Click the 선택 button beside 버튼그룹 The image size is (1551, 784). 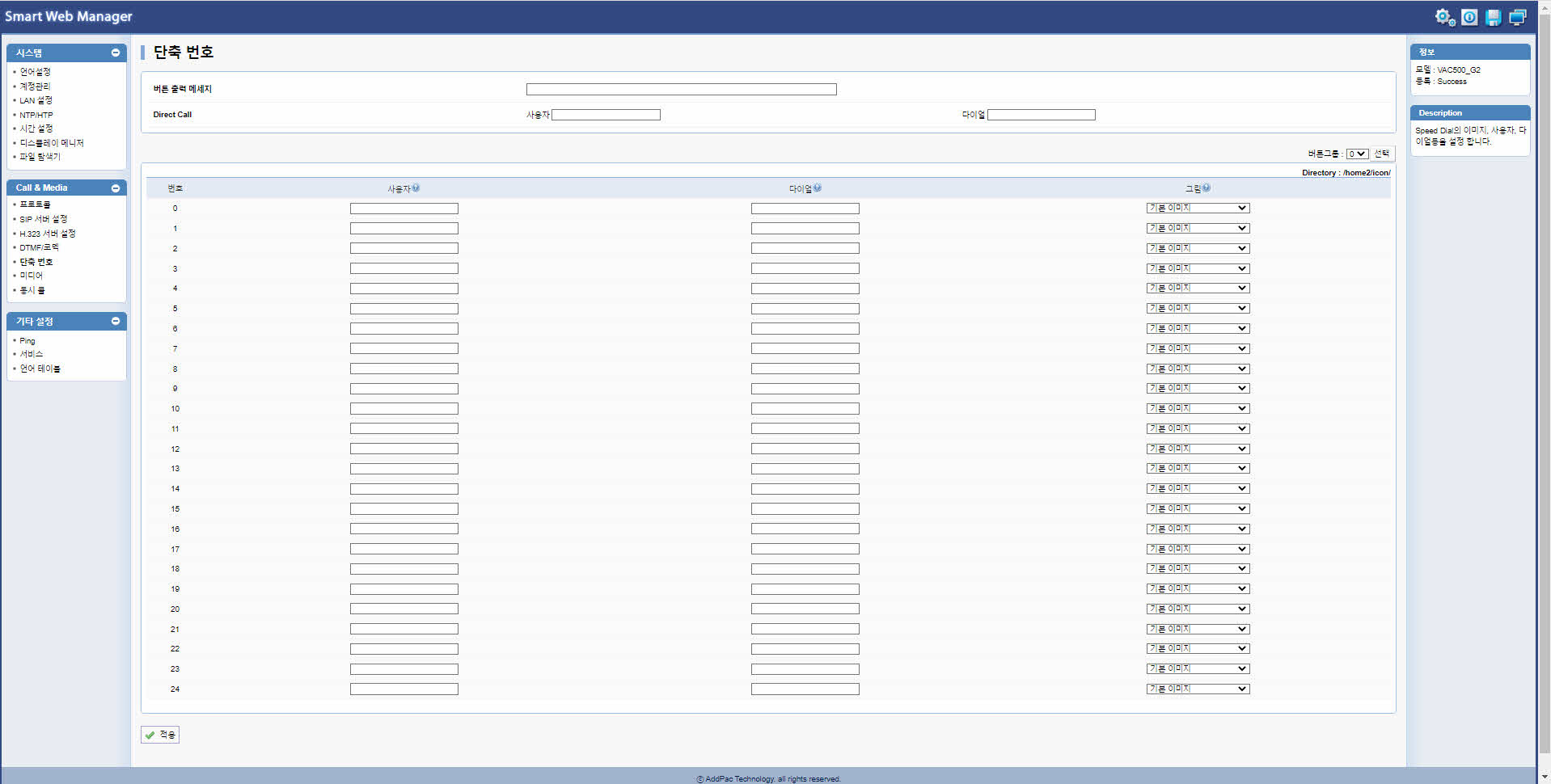tap(1382, 154)
